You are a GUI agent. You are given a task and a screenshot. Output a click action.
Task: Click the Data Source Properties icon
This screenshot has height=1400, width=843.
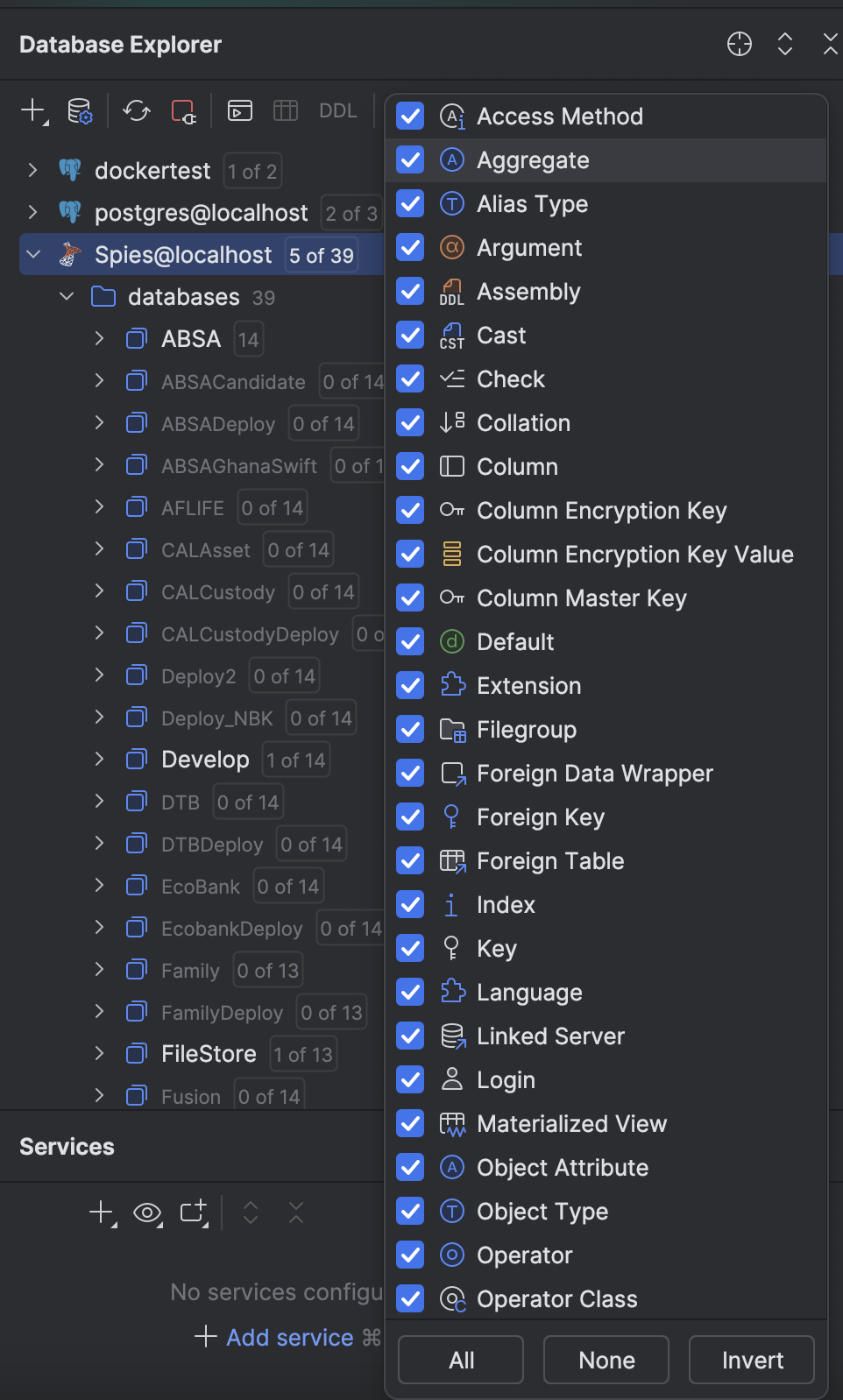click(80, 111)
